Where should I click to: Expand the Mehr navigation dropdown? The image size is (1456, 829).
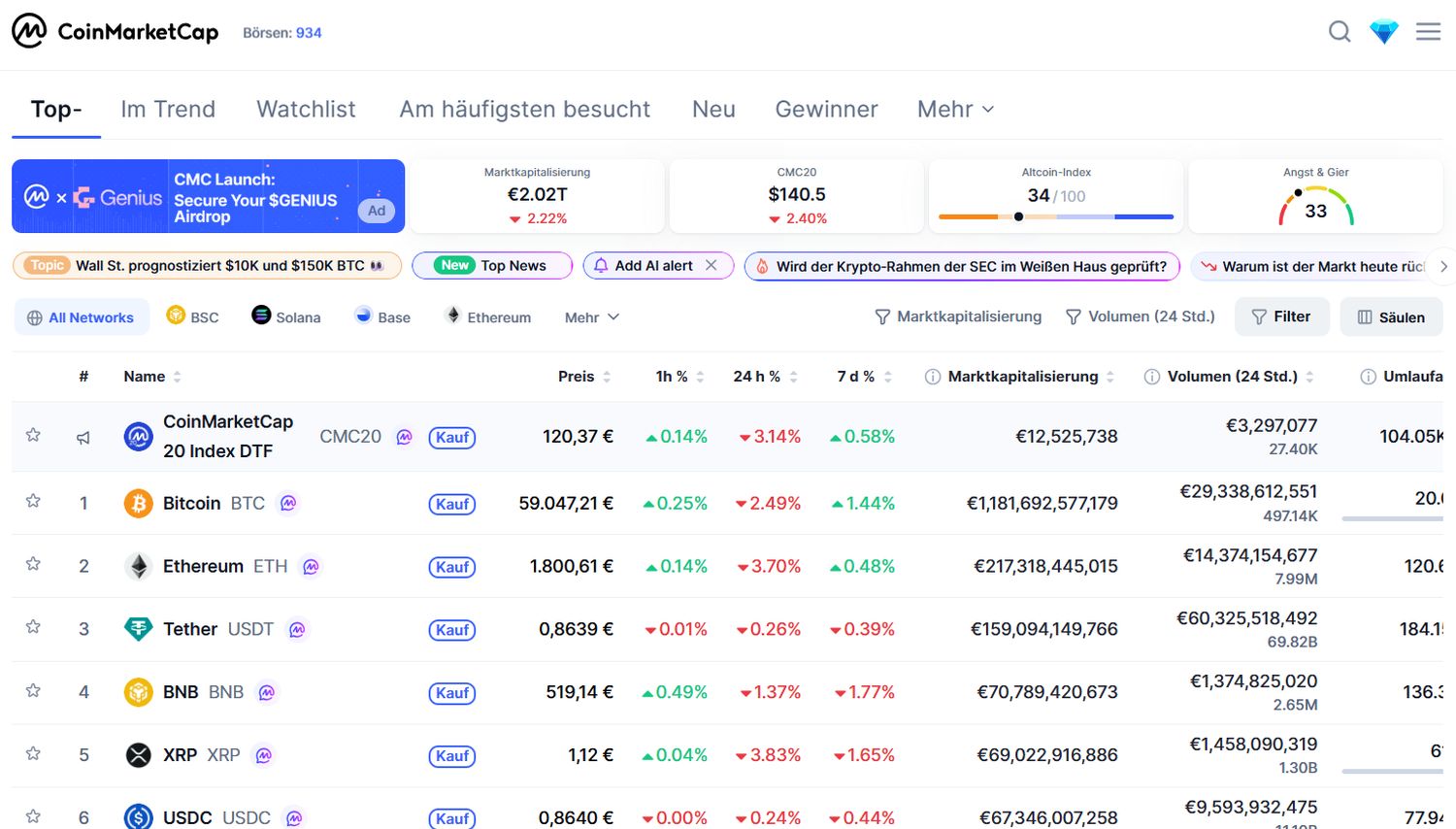pos(954,109)
